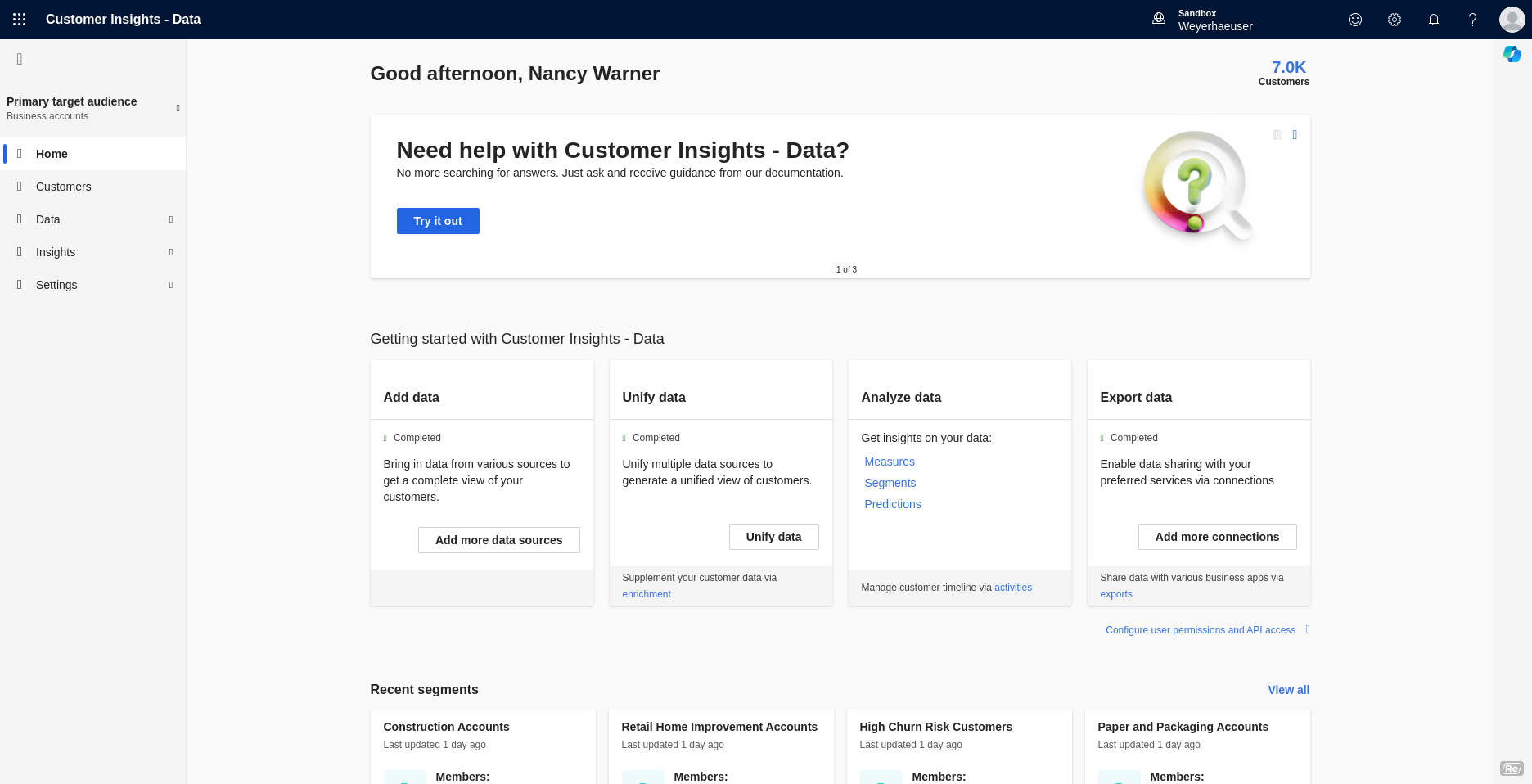
Task: Open View all recent segments
Action: point(1288,690)
